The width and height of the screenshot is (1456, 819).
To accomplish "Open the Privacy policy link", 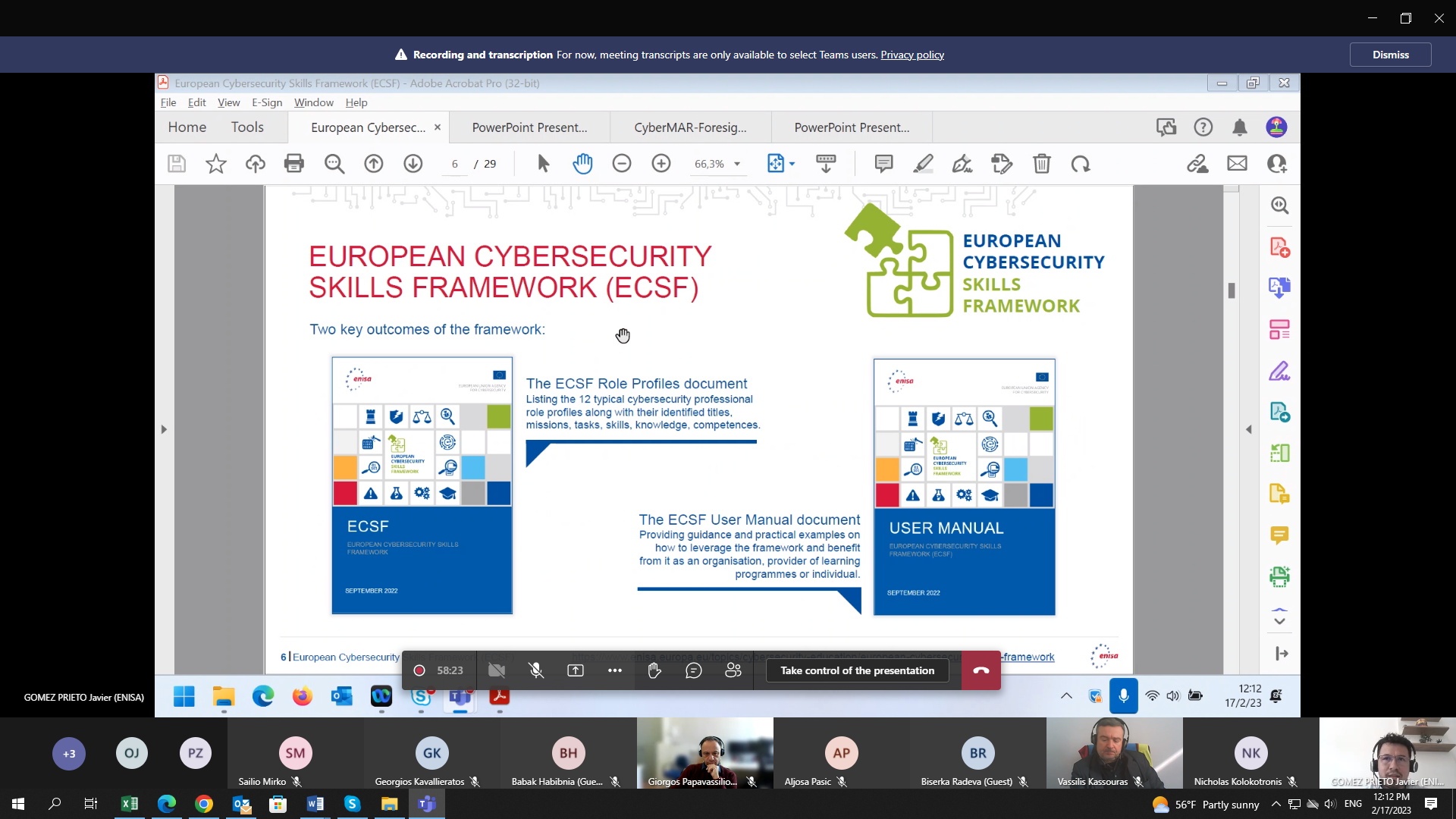I will (912, 55).
